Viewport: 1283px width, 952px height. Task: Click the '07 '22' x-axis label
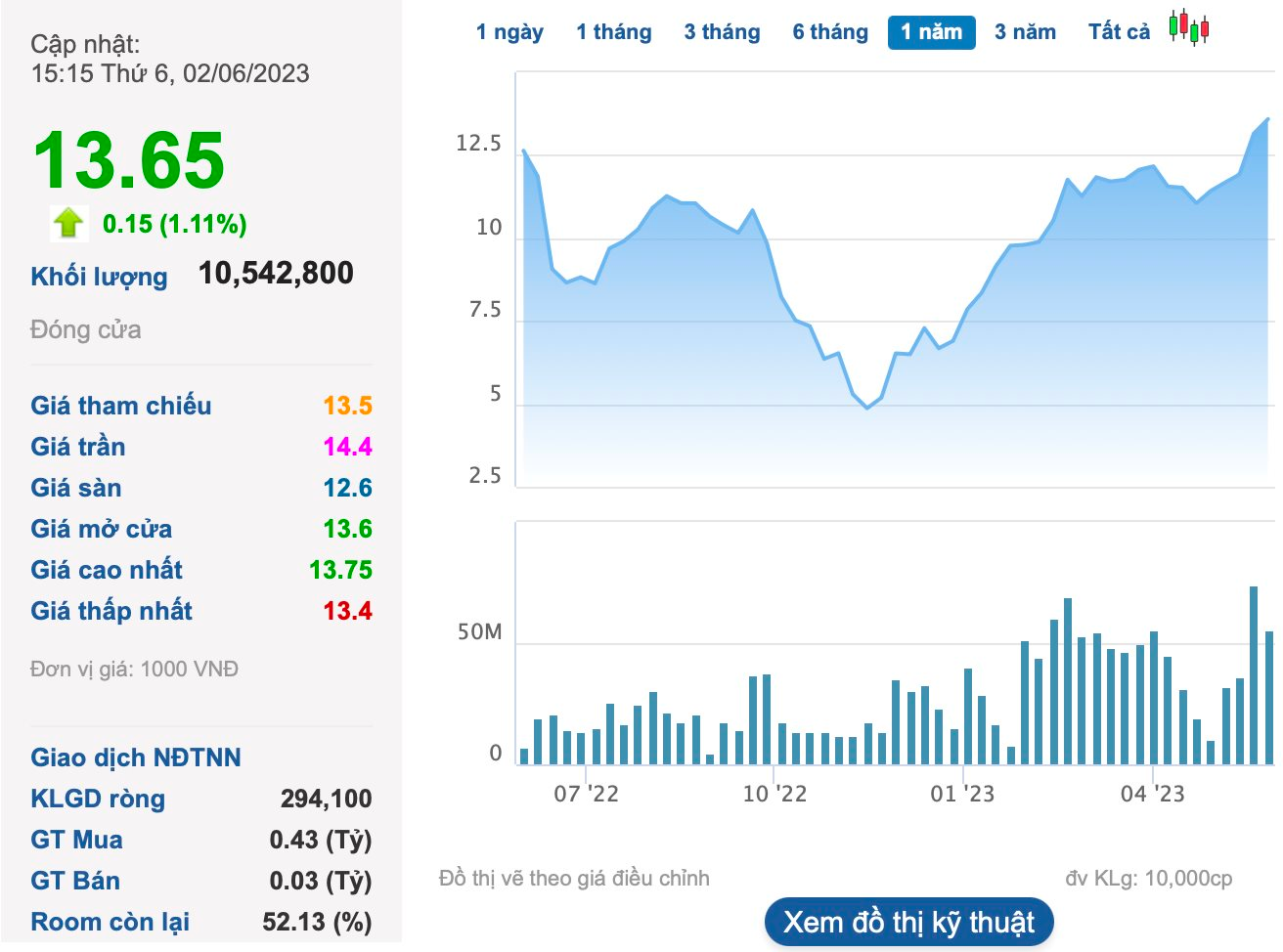[x=586, y=794]
